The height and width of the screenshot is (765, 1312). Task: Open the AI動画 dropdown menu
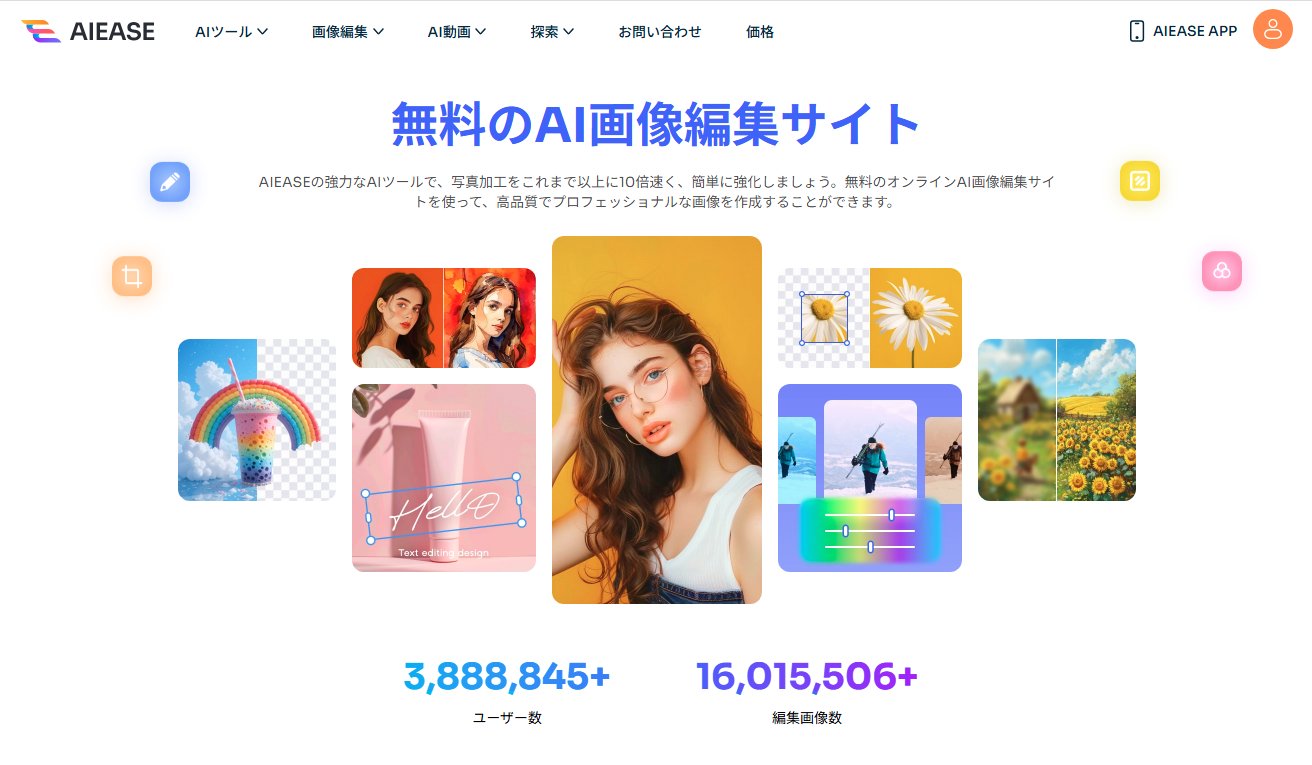pos(457,31)
